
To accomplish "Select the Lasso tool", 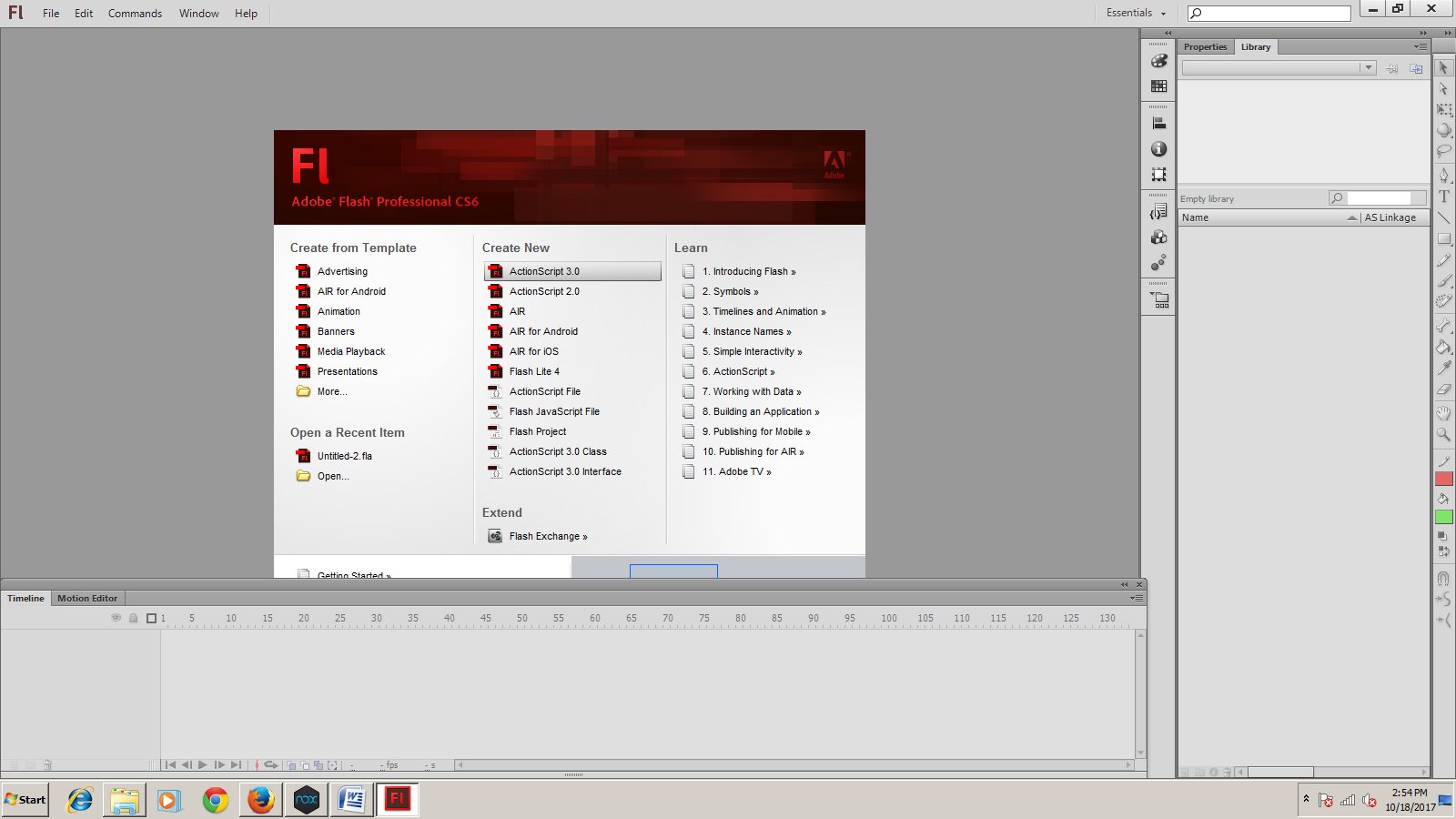I will [1444, 152].
